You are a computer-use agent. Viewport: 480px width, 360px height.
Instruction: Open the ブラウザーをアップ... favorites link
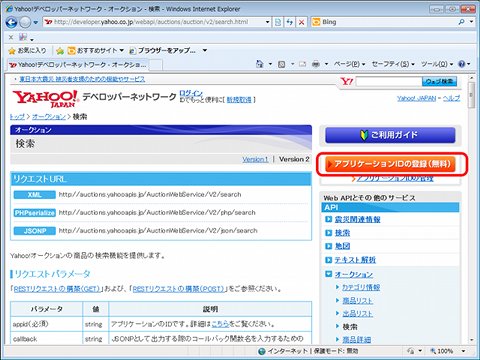coord(162,51)
